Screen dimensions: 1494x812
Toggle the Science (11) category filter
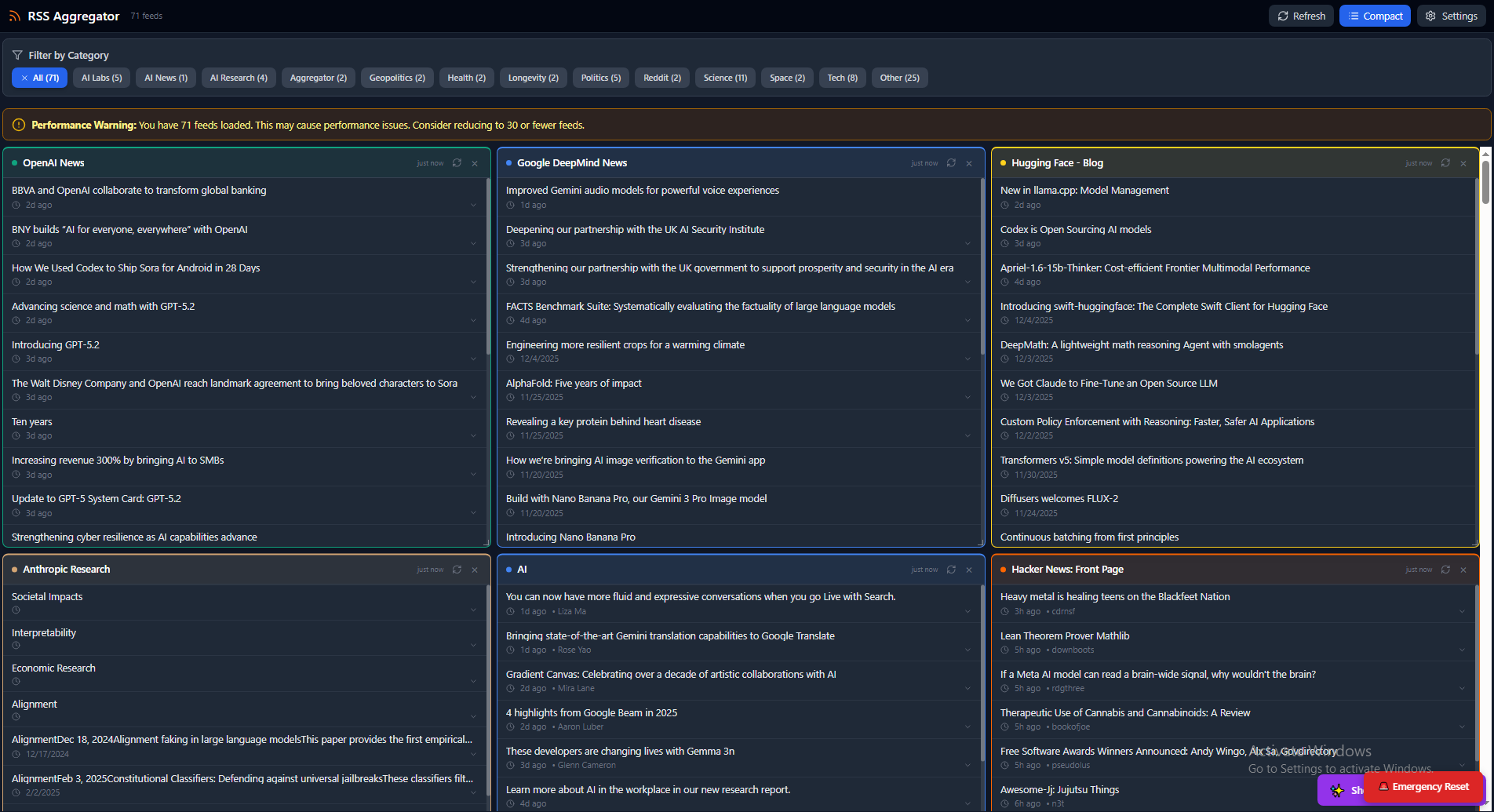point(724,77)
